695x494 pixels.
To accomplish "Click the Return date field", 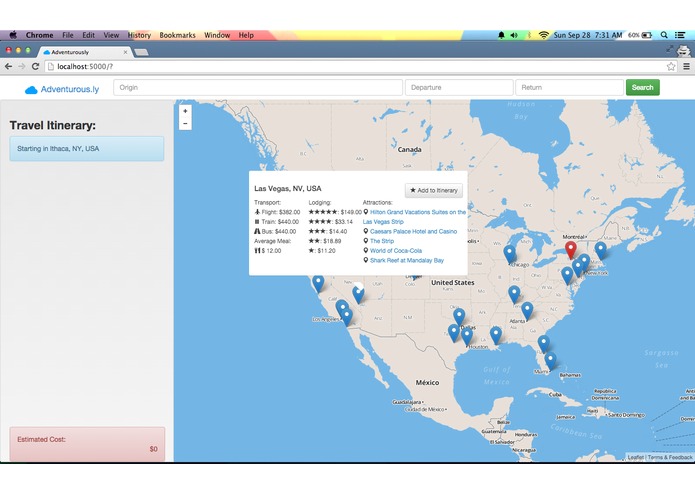I will pos(570,88).
